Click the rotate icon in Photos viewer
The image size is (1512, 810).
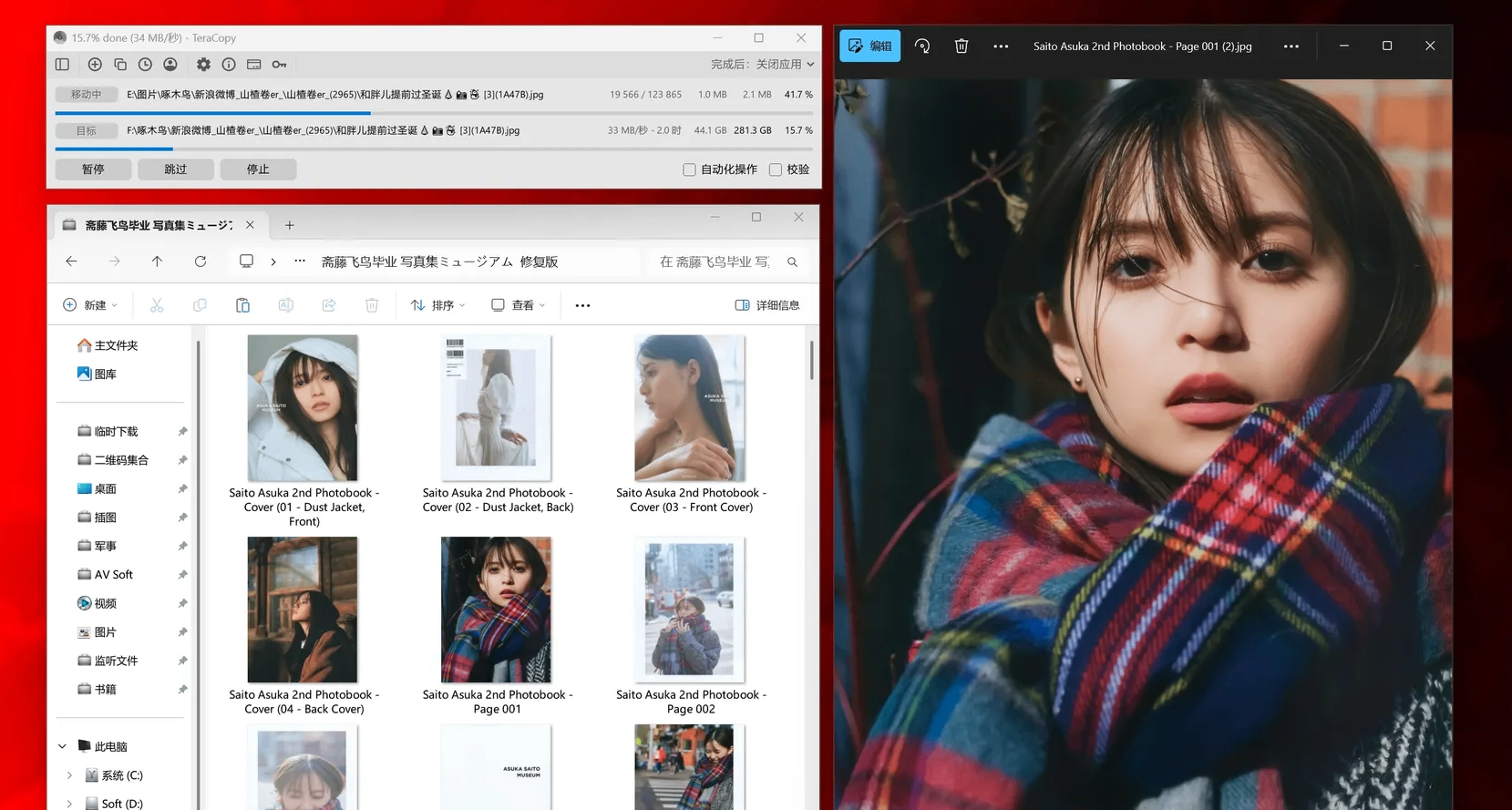coord(922,46)
